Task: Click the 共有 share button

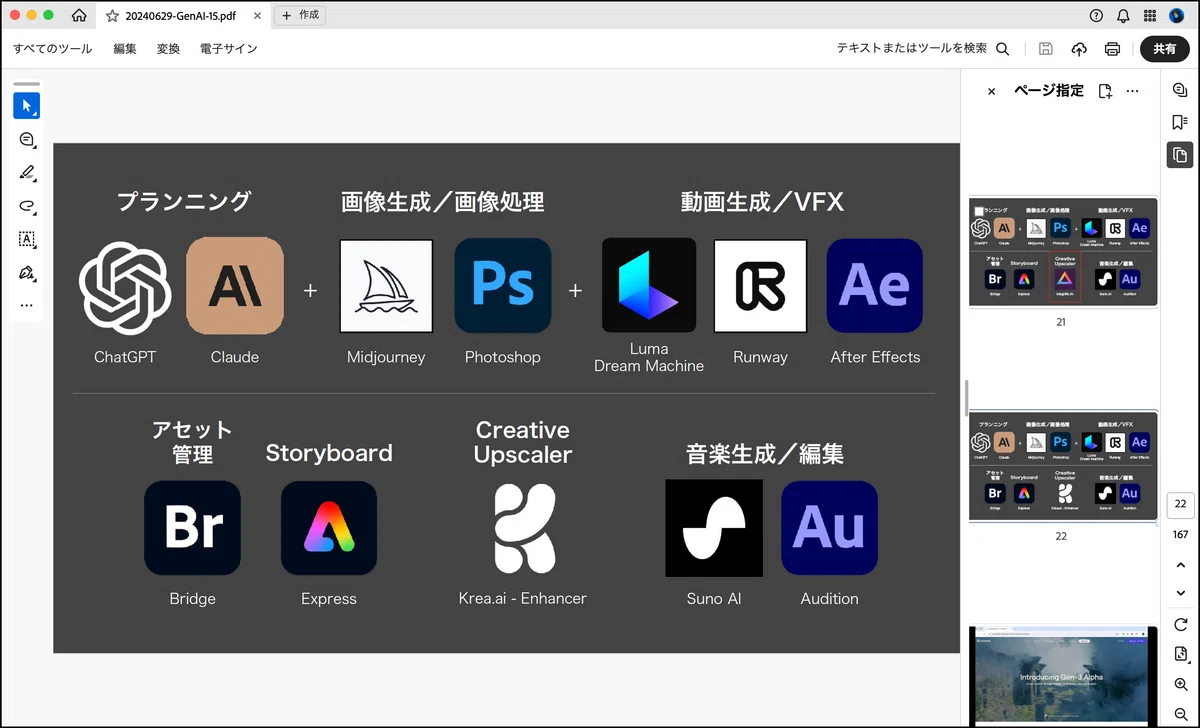Action: pyautogui.click(x=1165, y=49)
